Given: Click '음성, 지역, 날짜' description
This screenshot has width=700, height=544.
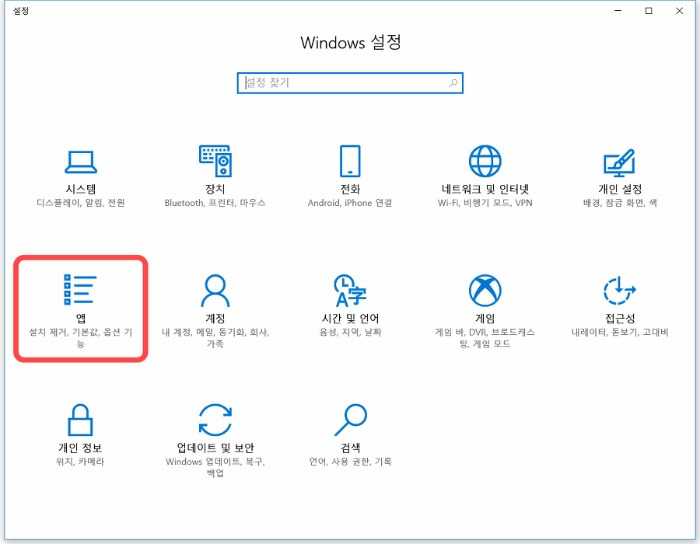Looking at the screenshot, I should tap(350, 332).
